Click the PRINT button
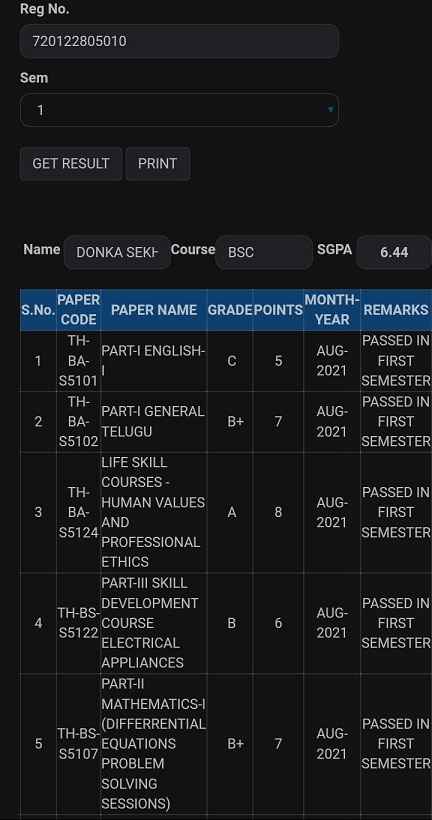 157,164
